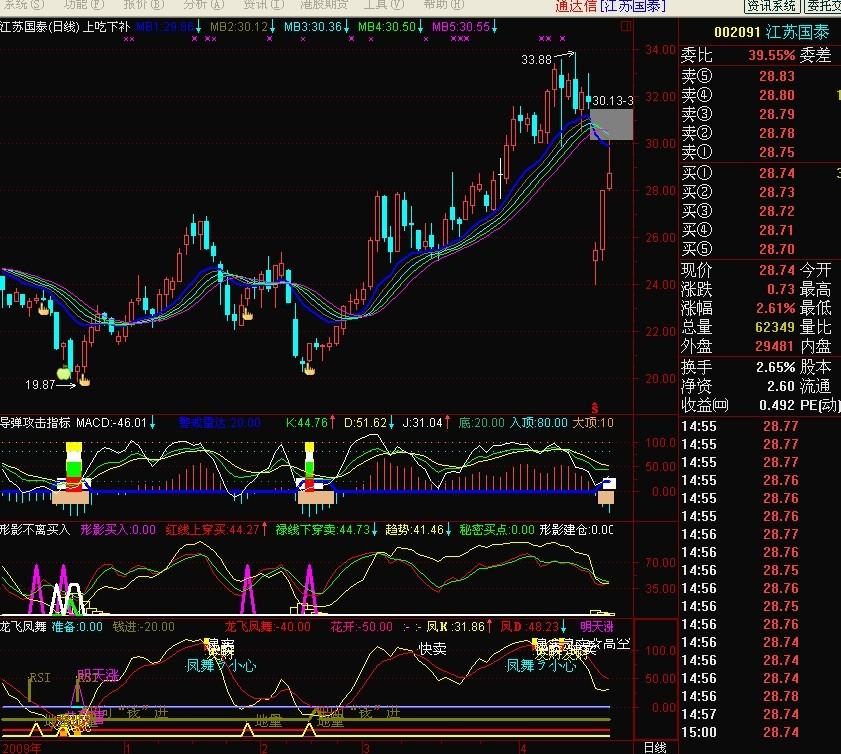
Task: Open the 资讯(I) menu
Action: click(x=263, y=4)
